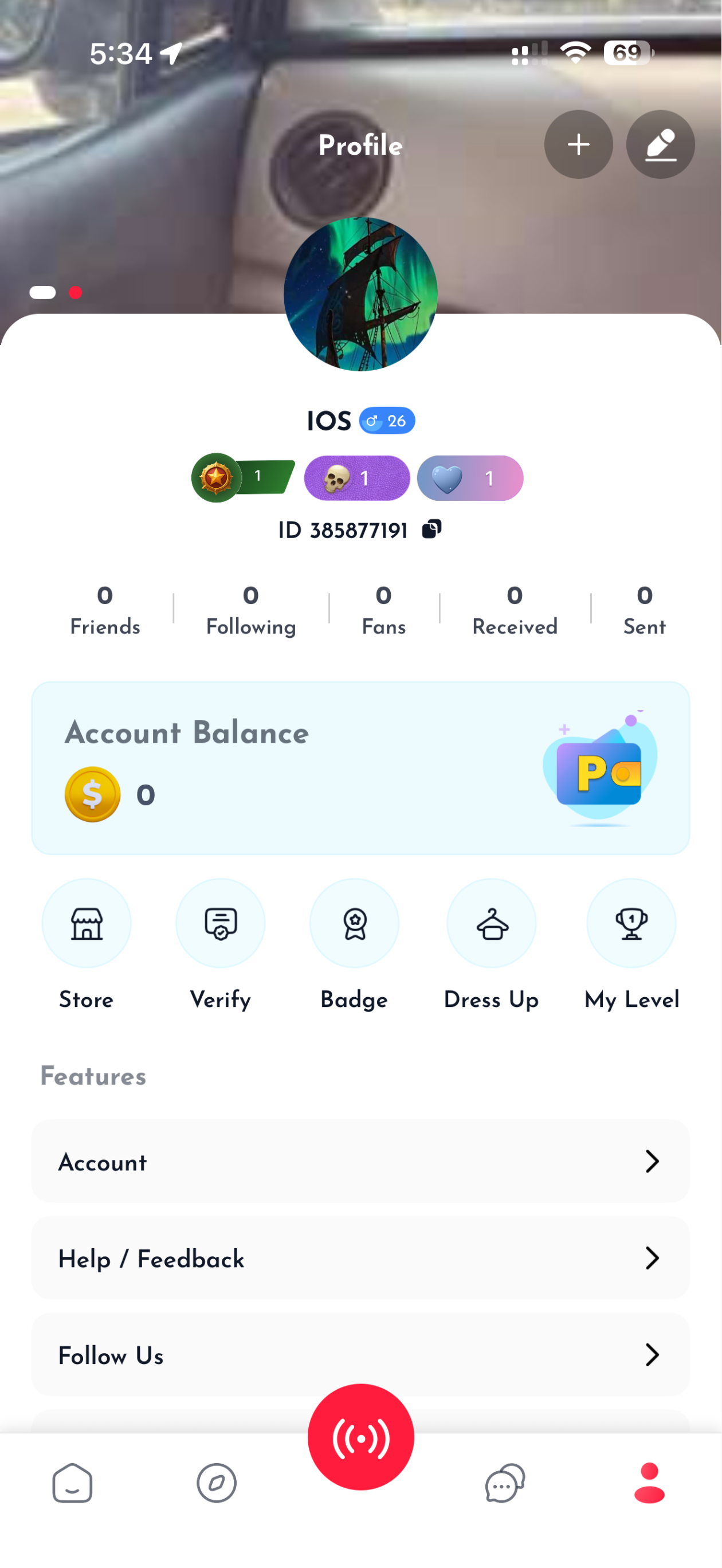Switch to the home face tab
Screen dimensions: 722x1568
tap(72, 1483)
